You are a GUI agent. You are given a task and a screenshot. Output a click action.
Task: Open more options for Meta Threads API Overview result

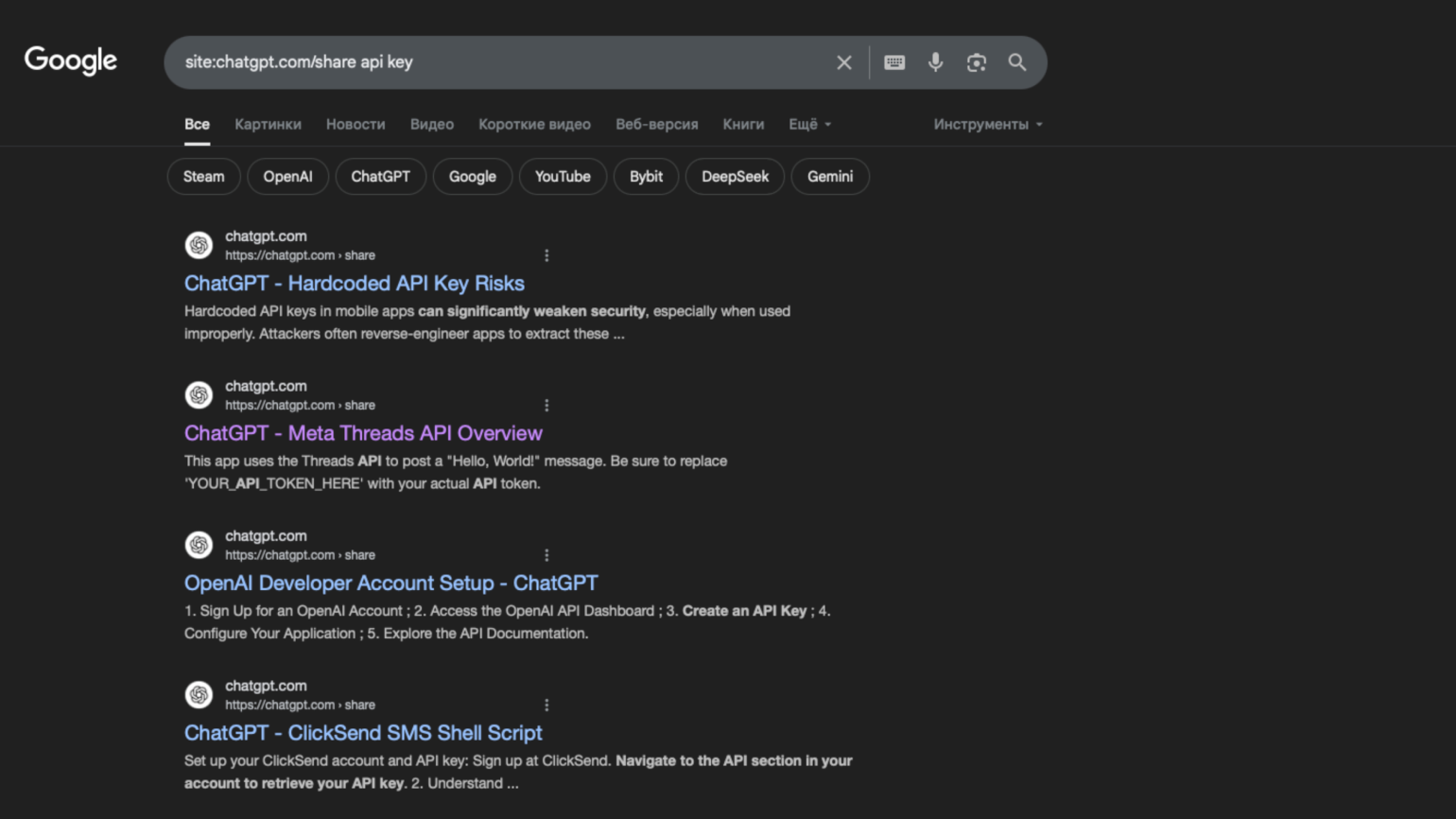click(x=546, y=406)
